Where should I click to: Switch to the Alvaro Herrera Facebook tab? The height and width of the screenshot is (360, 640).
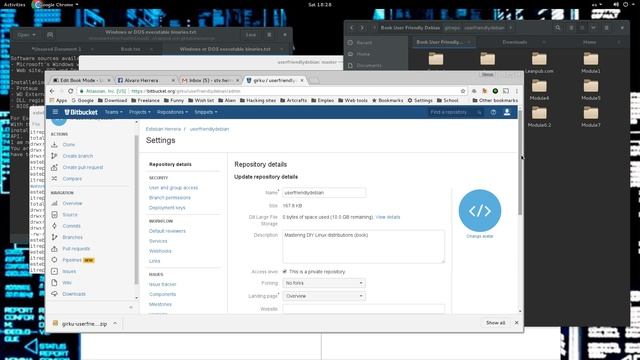tap(144, 80)
